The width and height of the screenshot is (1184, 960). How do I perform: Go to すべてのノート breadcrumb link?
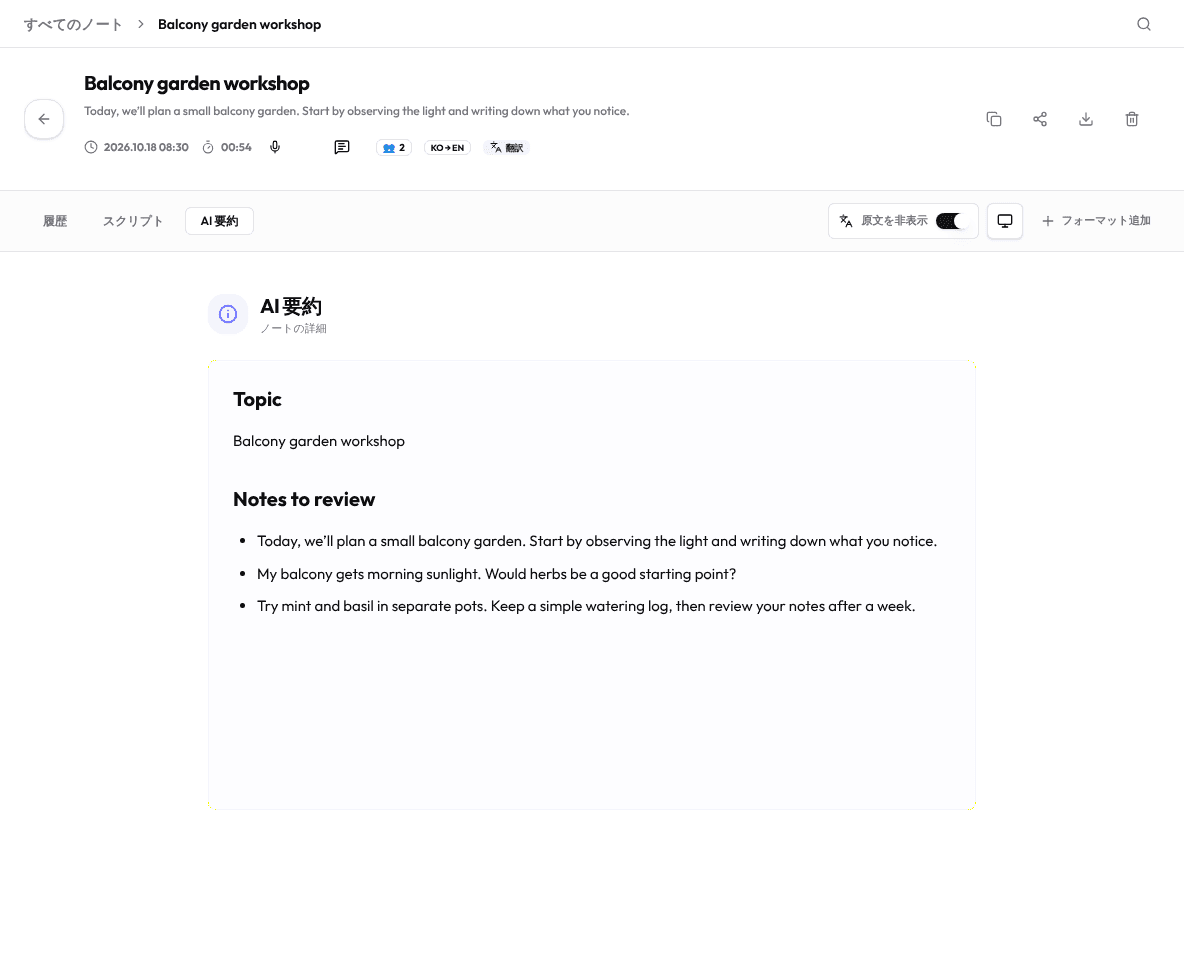72,24
